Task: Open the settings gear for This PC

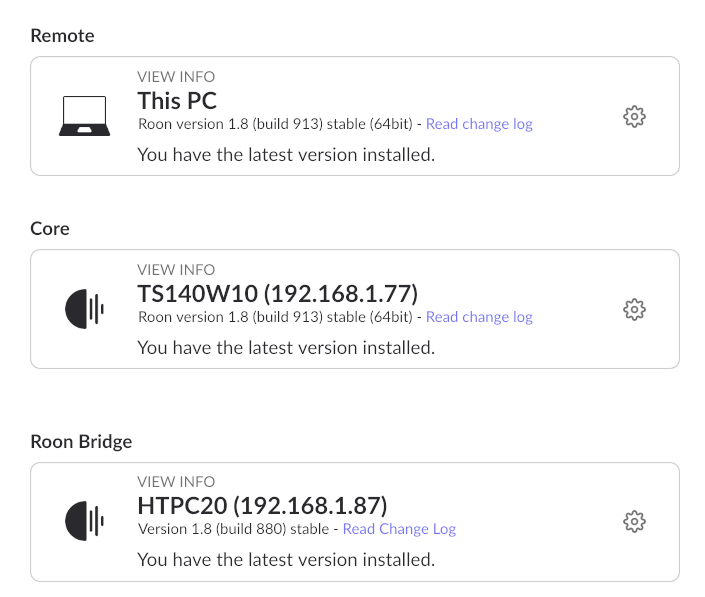Action: [x=634, y=116]
